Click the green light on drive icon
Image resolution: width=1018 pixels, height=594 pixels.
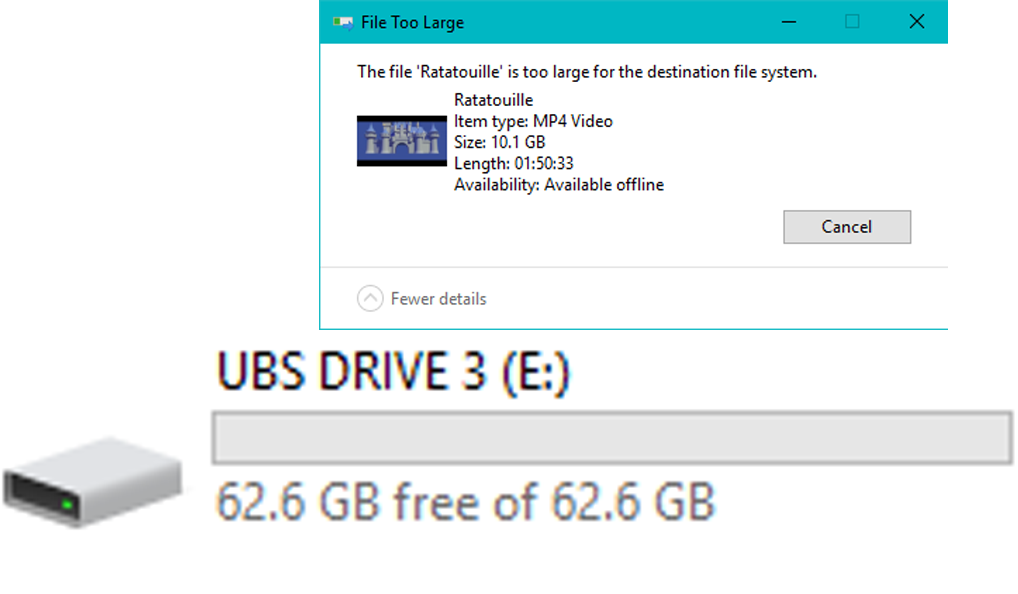point(67,504)
